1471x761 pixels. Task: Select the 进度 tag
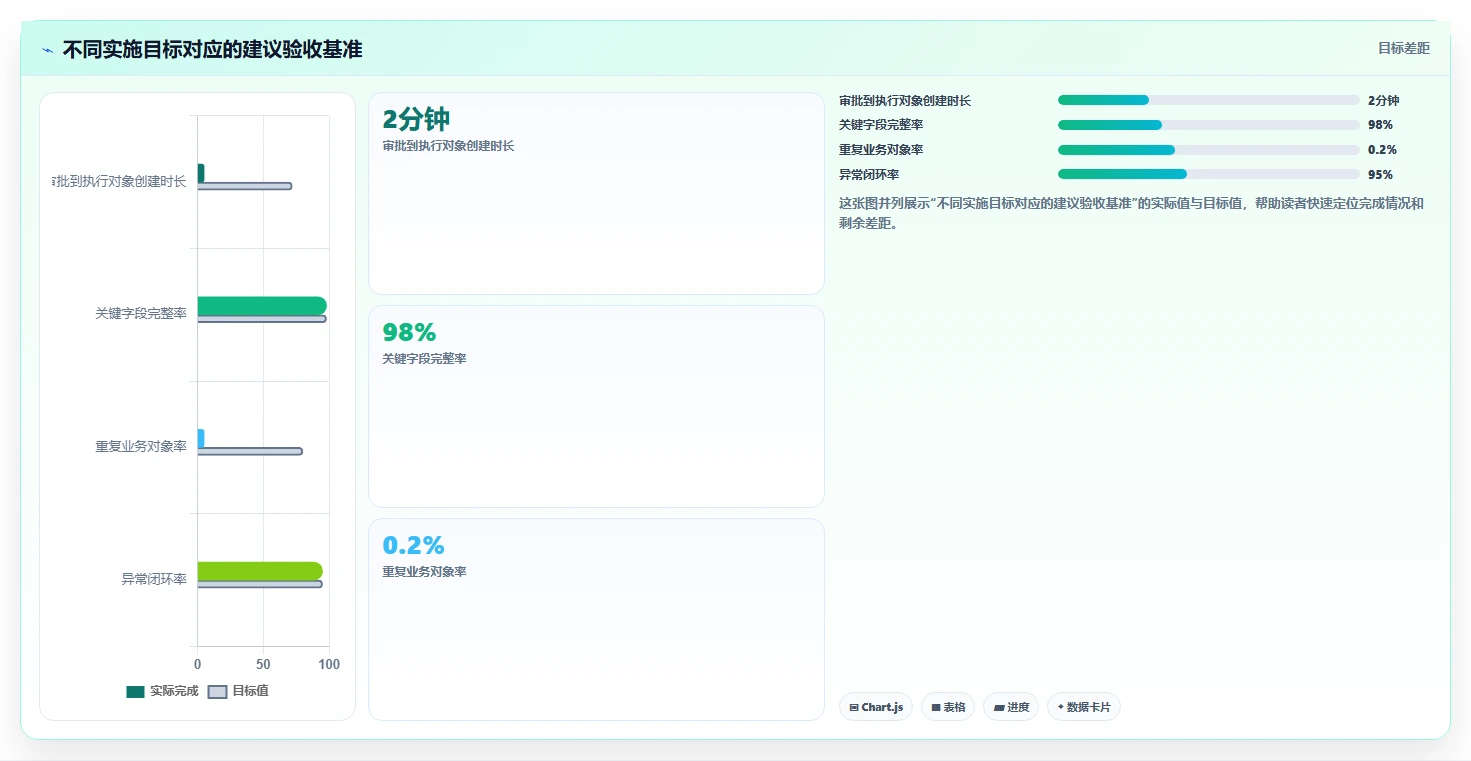pyautogui.click(x=1011, y=707)
